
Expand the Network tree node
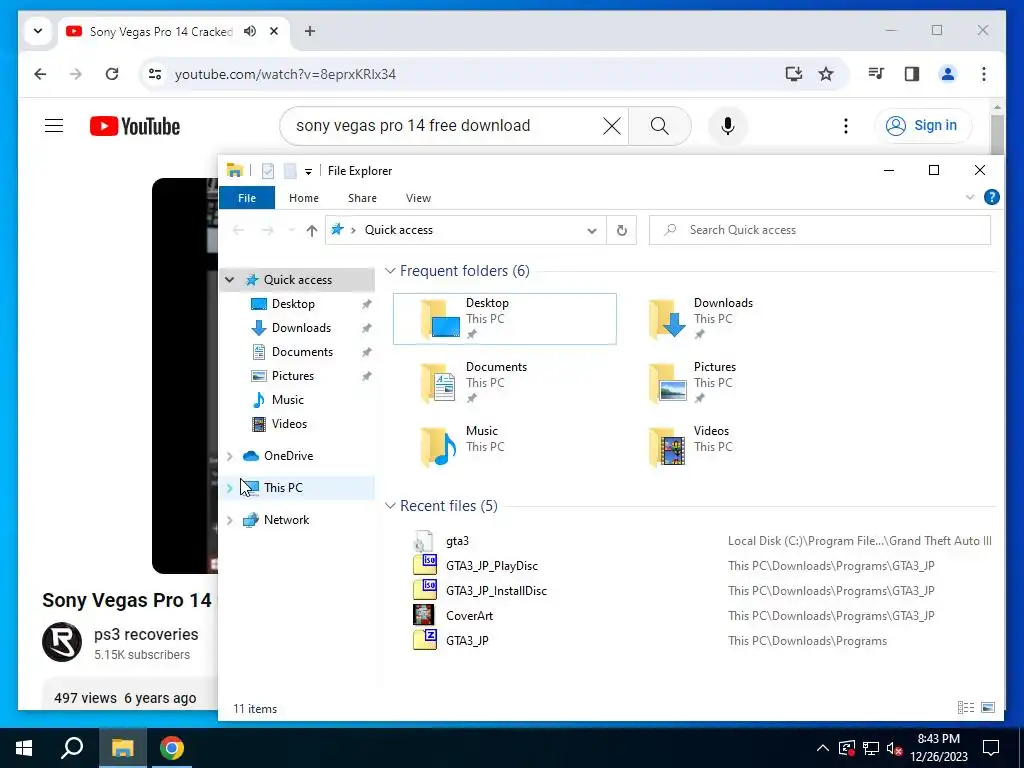(230, 520)
